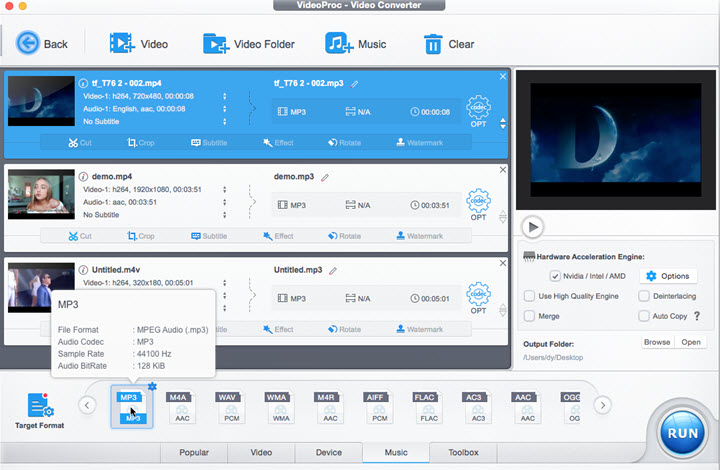
Task: Enable the Merge checkbox
Action: pos(529,316)
